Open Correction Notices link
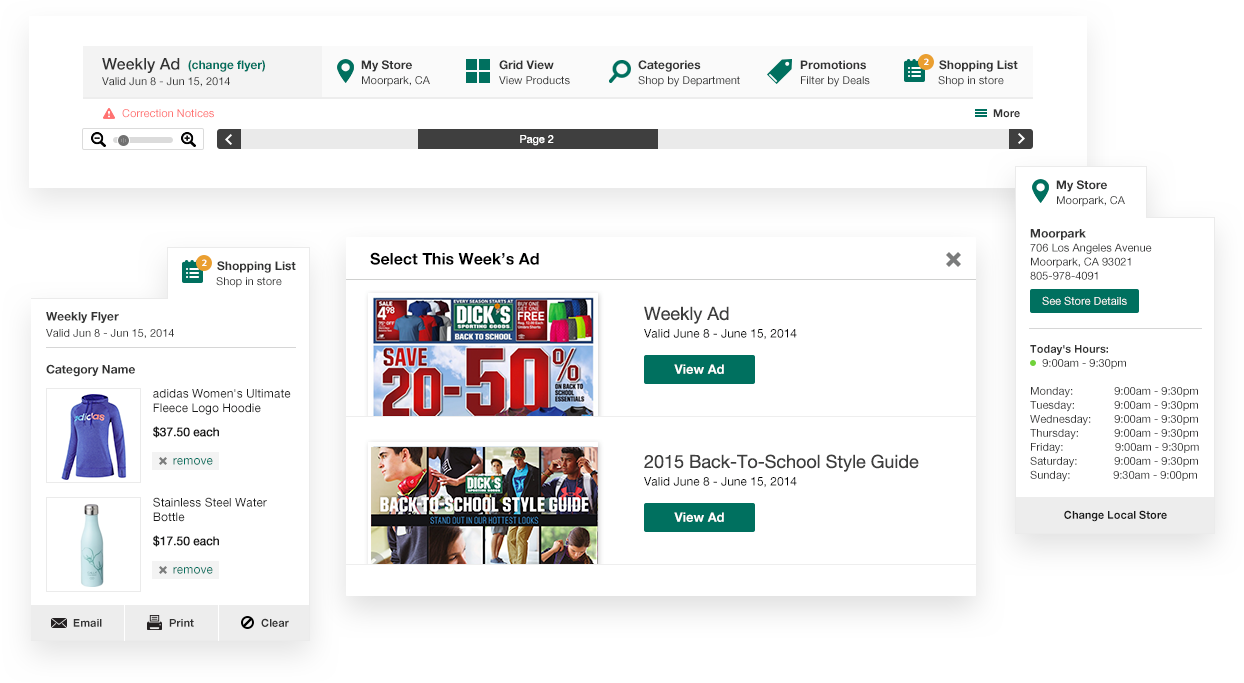1244x683 pixels. click(x=167, y=114)
